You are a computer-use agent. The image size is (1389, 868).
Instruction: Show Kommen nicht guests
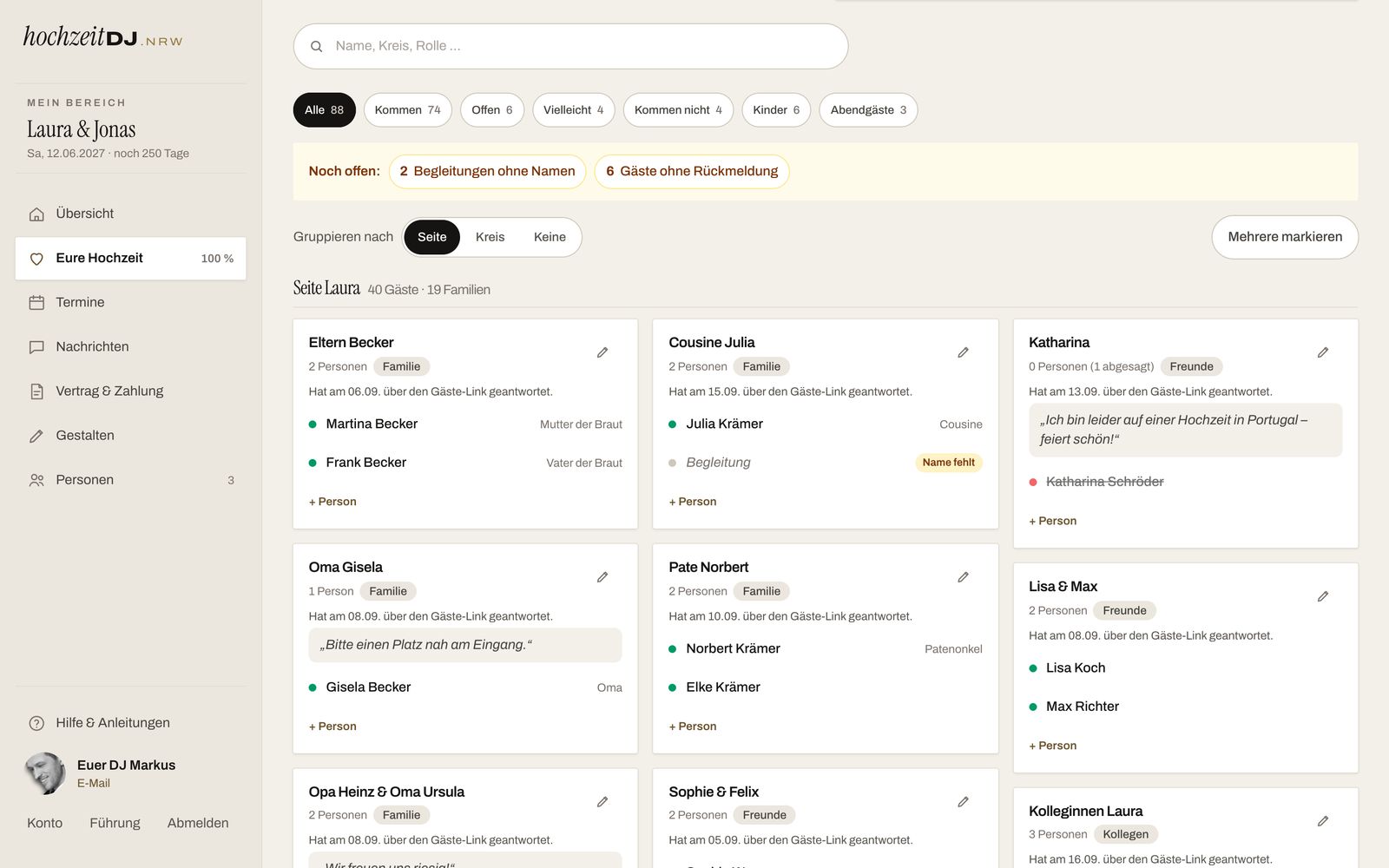[678, 110]
